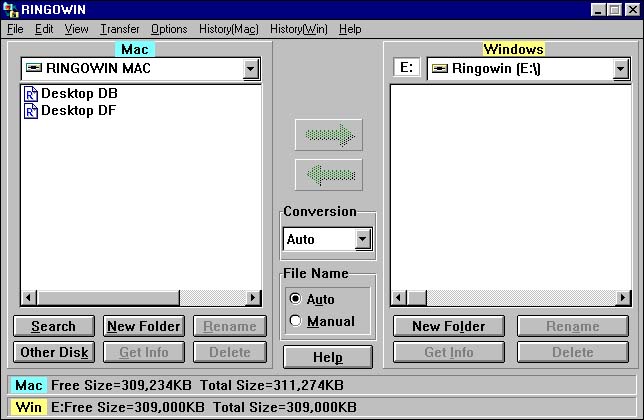
Task: Select the Desktop DB file icon
Action: click(x=31, y=93)
